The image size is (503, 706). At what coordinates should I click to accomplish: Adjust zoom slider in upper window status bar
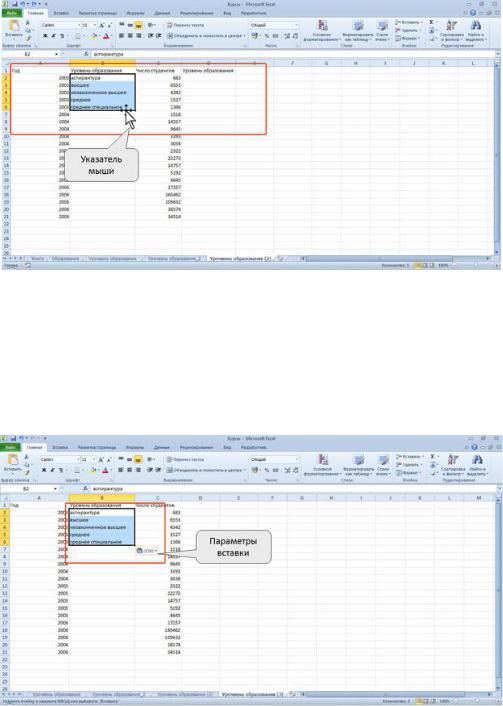pyautogui.click(x=476, y=266)
